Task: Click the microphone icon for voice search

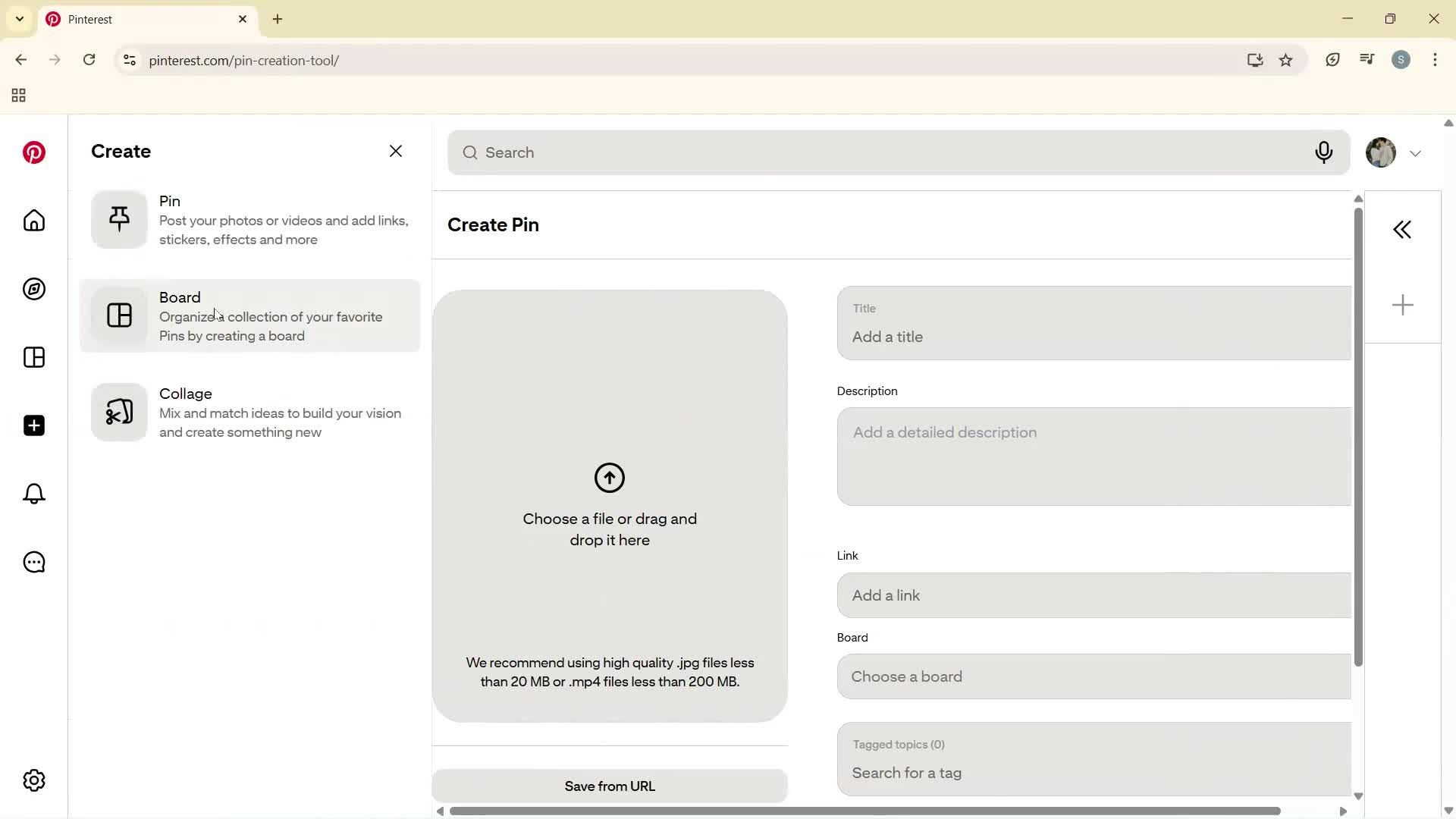Action: coord(1324,152)
